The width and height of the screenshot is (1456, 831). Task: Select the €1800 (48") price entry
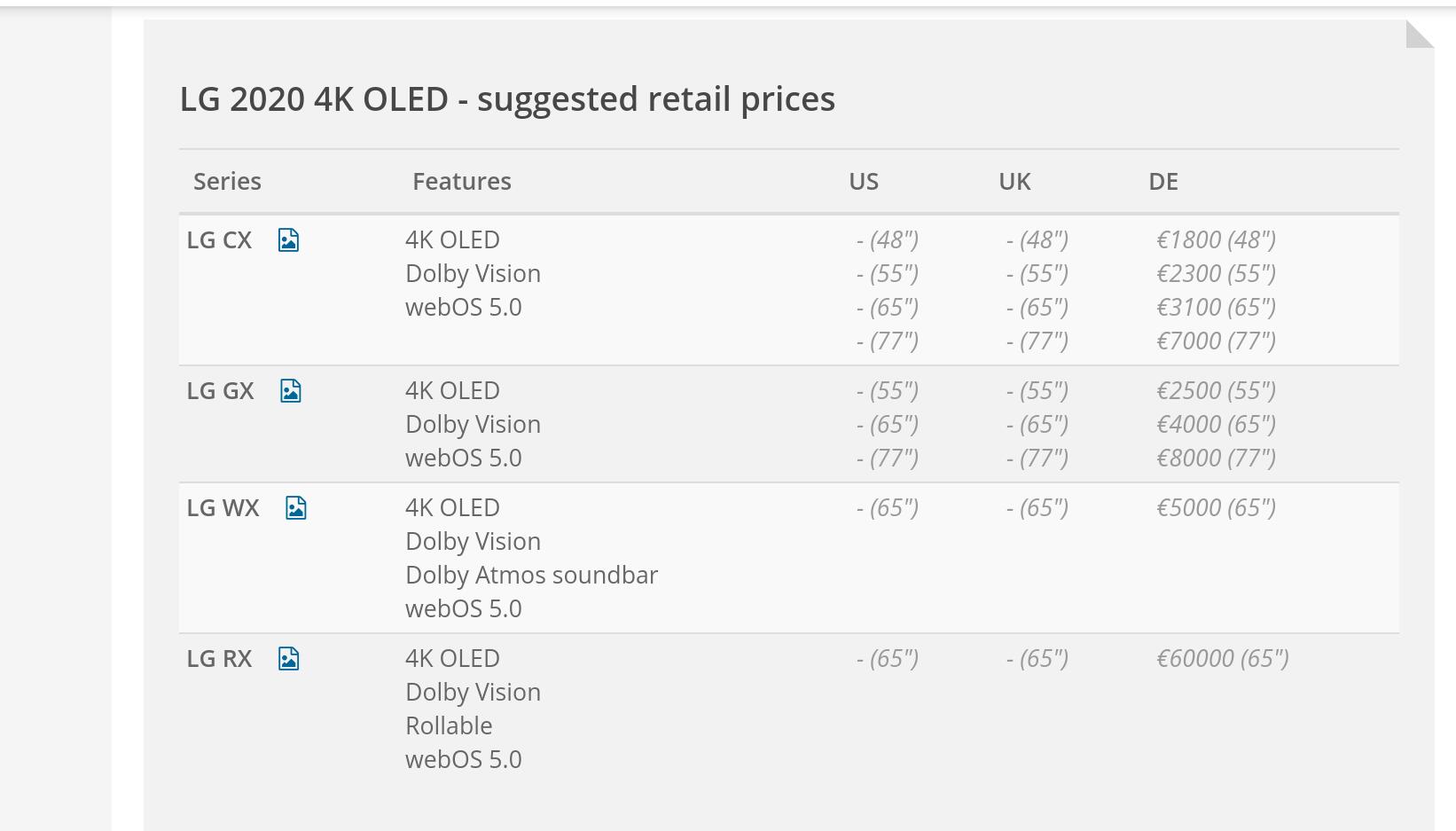coord(1216,240)
